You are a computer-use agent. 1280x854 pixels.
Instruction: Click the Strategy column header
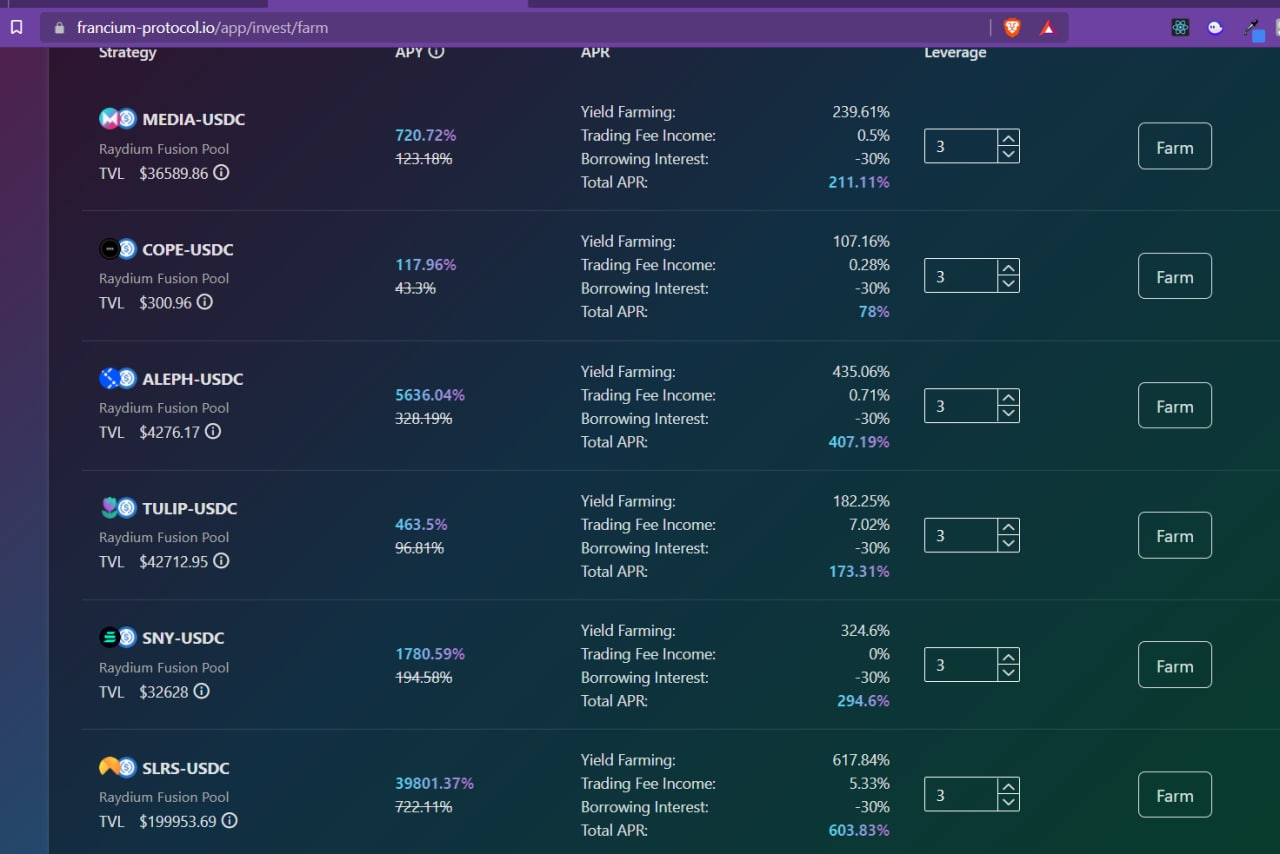(x=127, y=52)
